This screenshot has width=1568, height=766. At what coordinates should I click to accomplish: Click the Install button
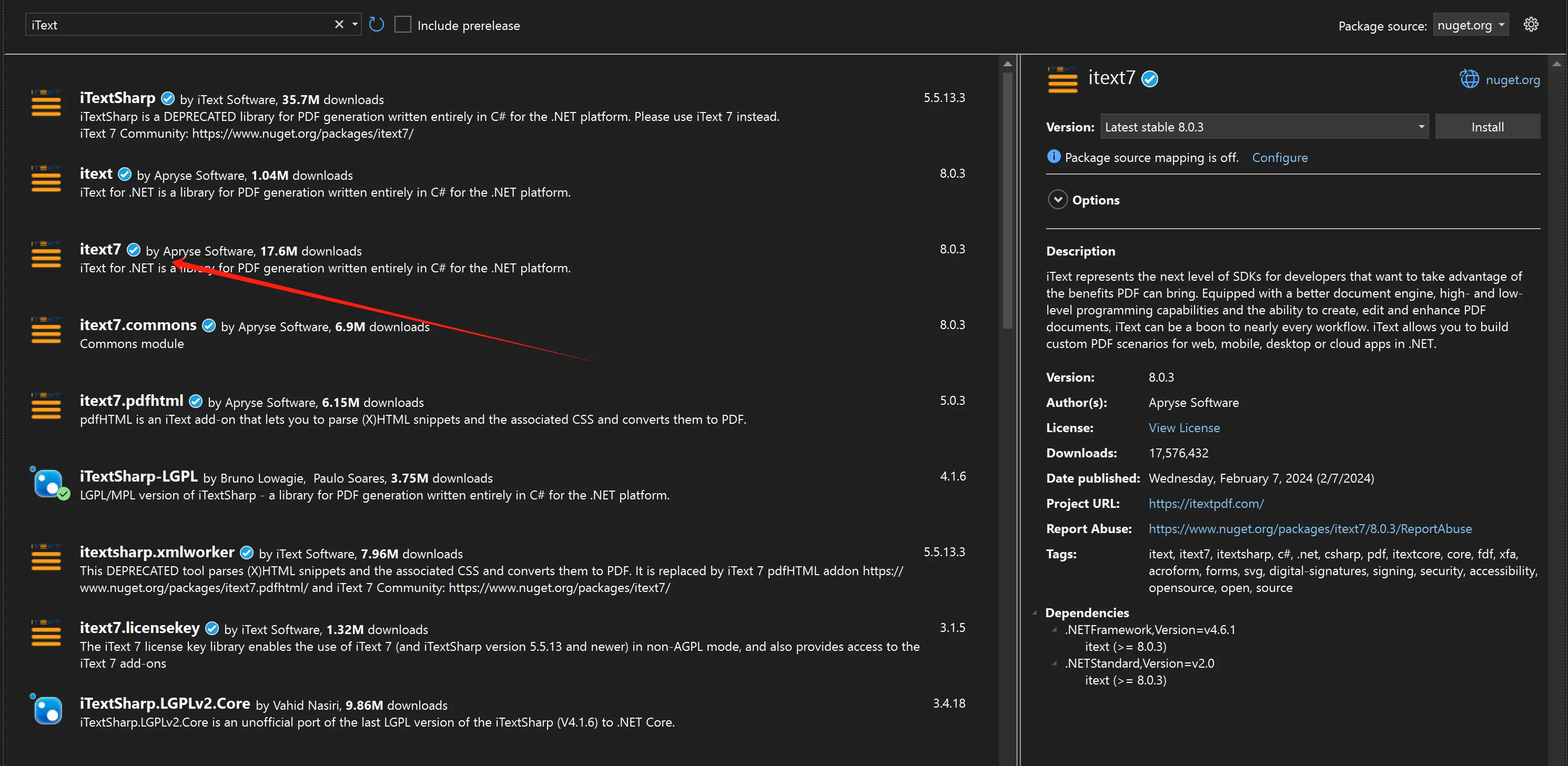(1487, 127)
